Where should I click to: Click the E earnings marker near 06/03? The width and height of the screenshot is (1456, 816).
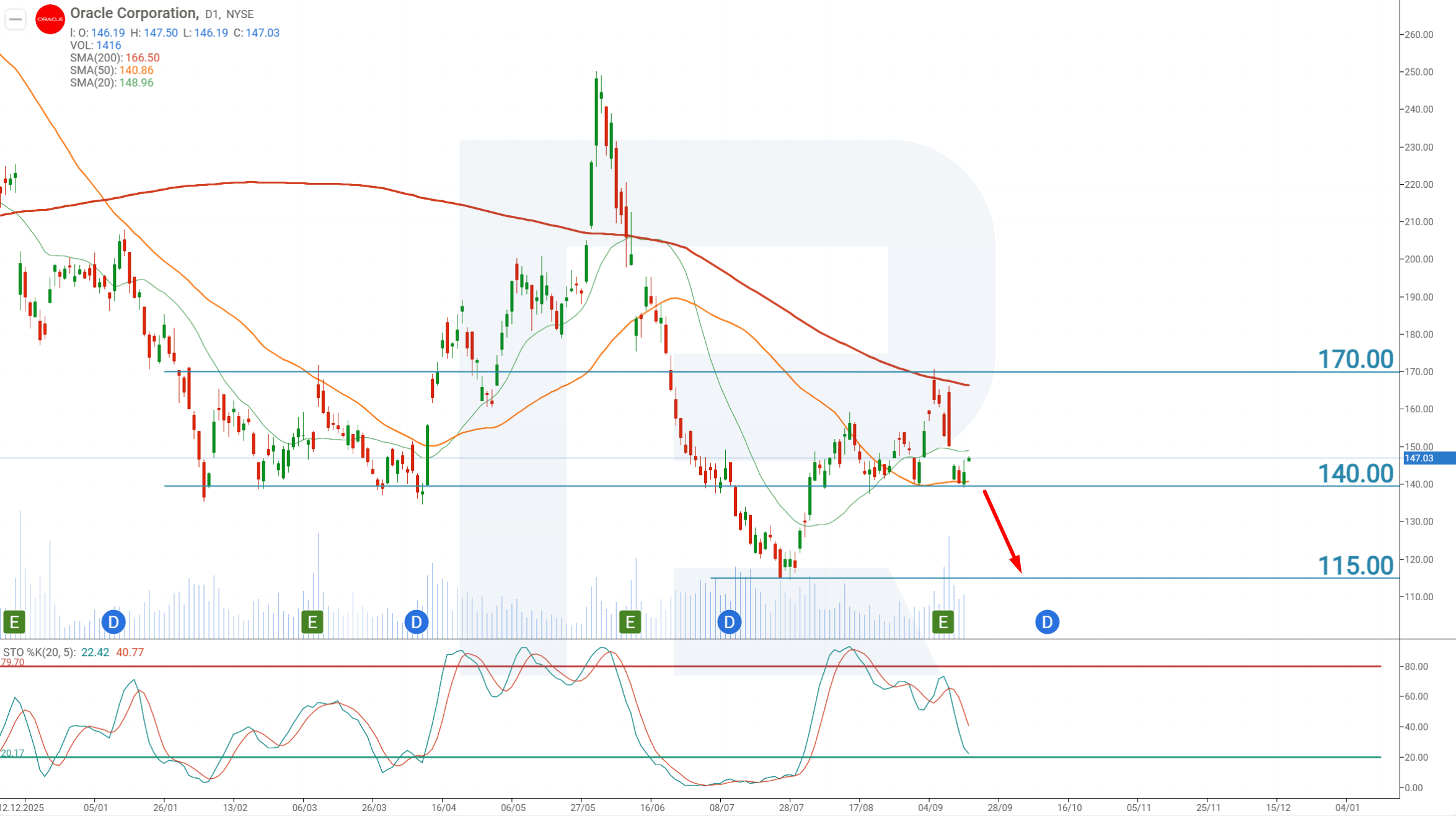click(x=312, y=621)
